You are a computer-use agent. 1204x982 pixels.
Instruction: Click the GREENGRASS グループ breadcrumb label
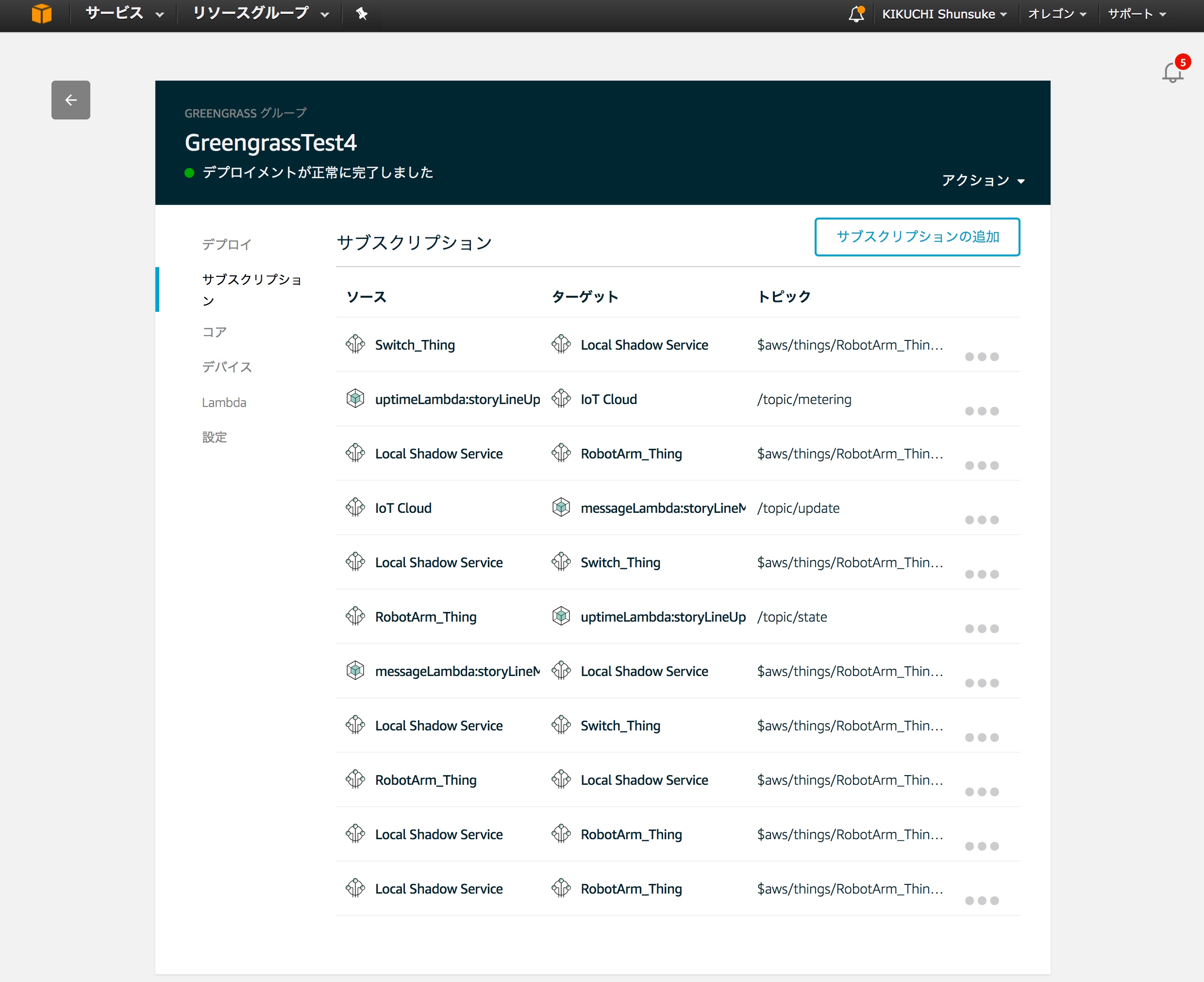tap(246, 113)
